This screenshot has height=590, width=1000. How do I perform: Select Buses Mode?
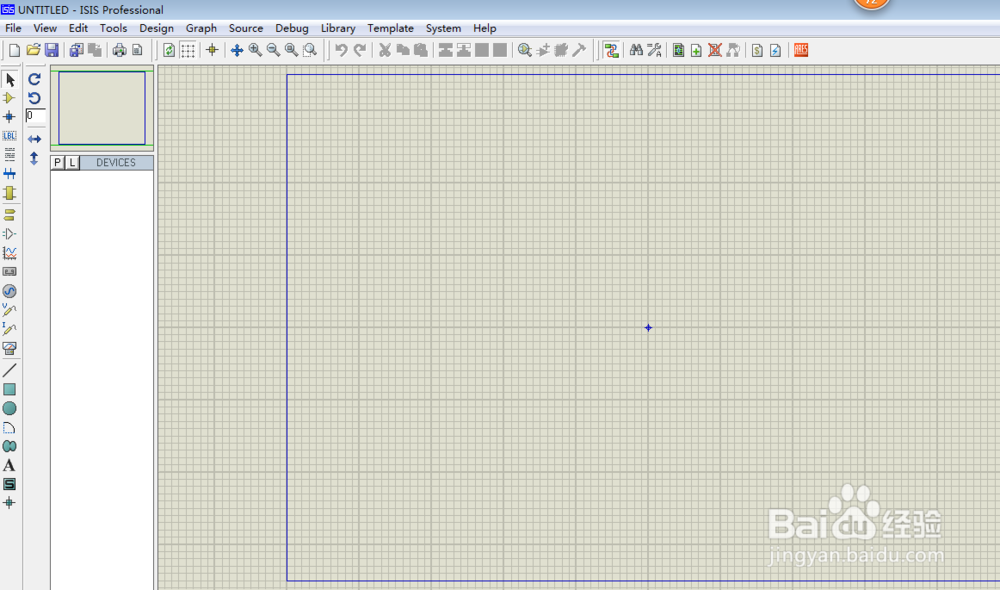(x=10, y=173)
